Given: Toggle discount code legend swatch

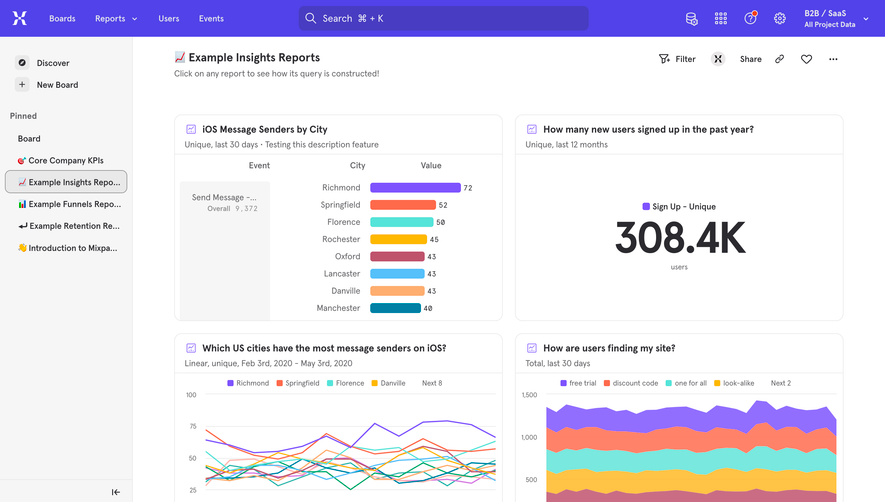Looking at the screenshot, I should [x=607, y=383].
